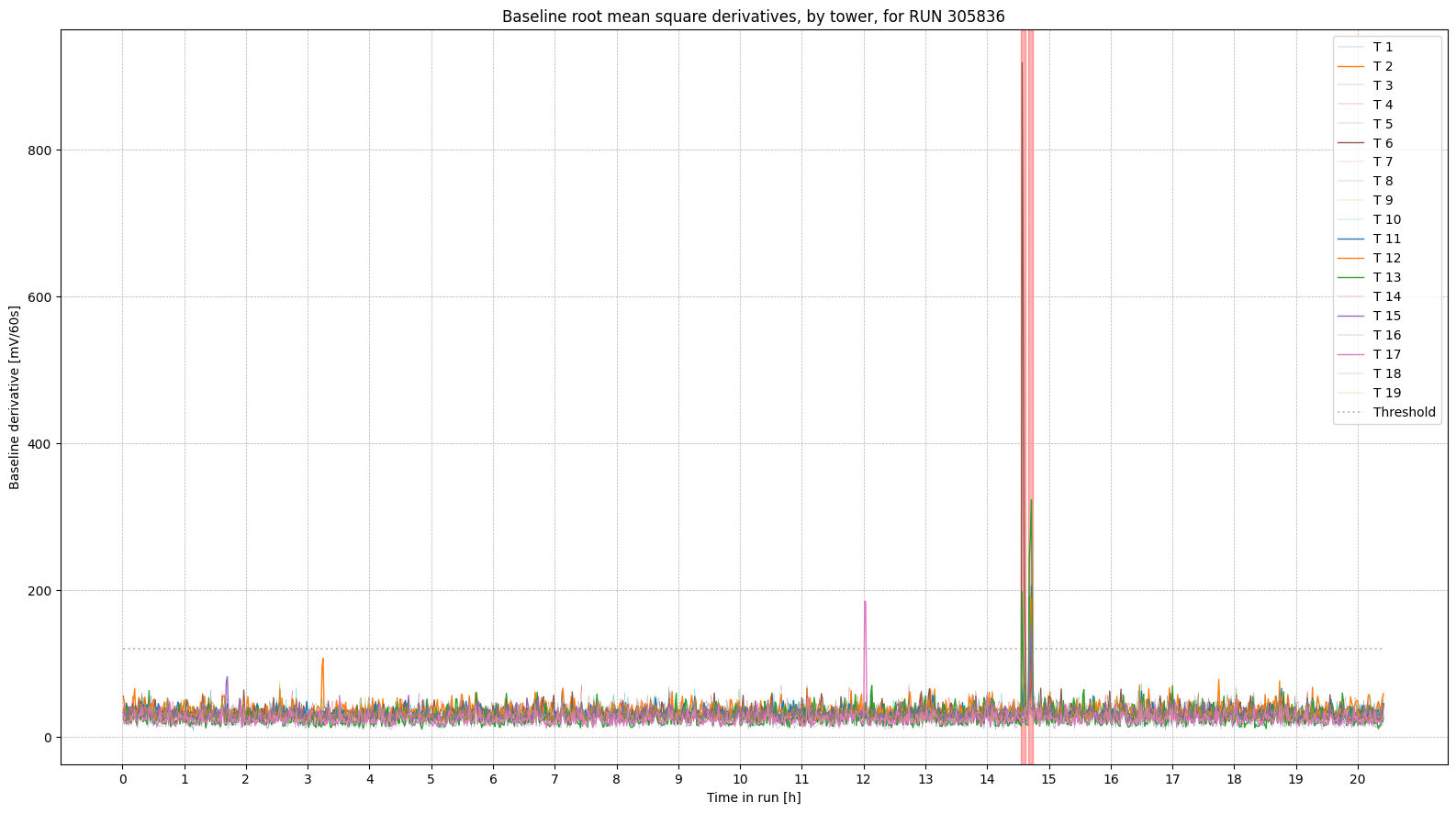Click the 20 tick label on the x-axis
This screenshot has height=813, width=1456.
click(x=1358, y=779)
